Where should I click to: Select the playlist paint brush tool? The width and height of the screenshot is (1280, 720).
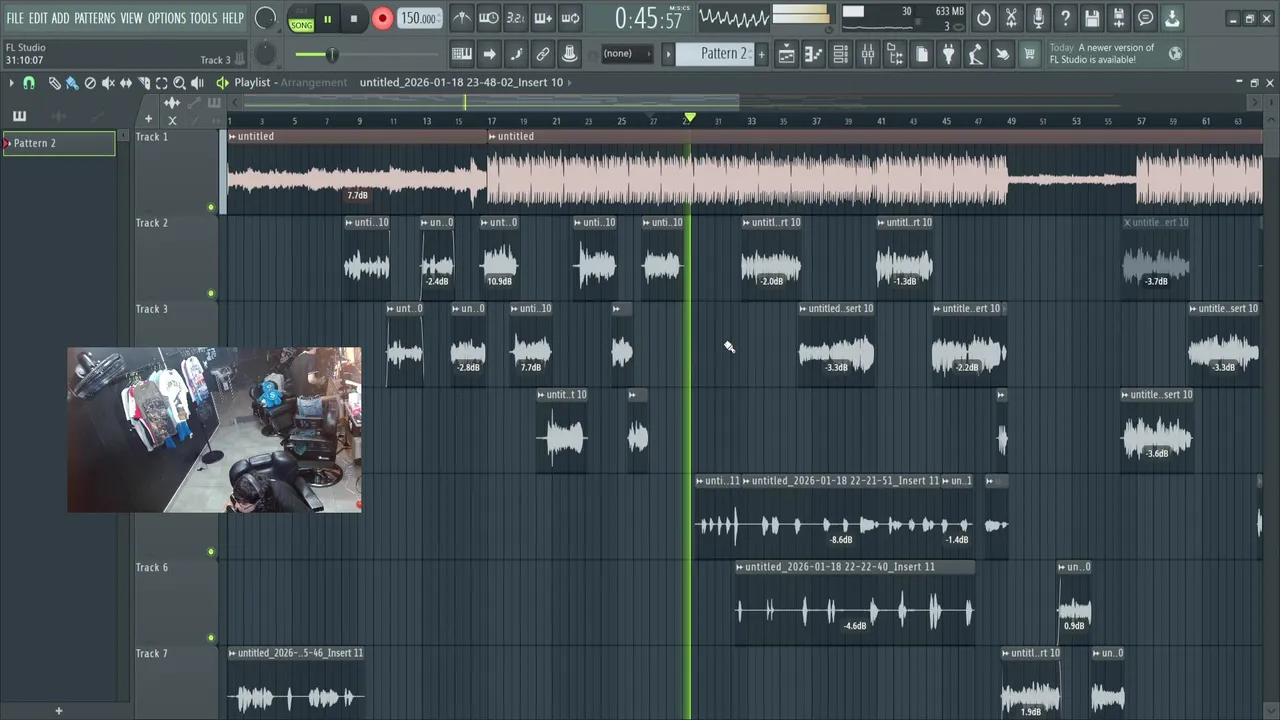(72, 83)
